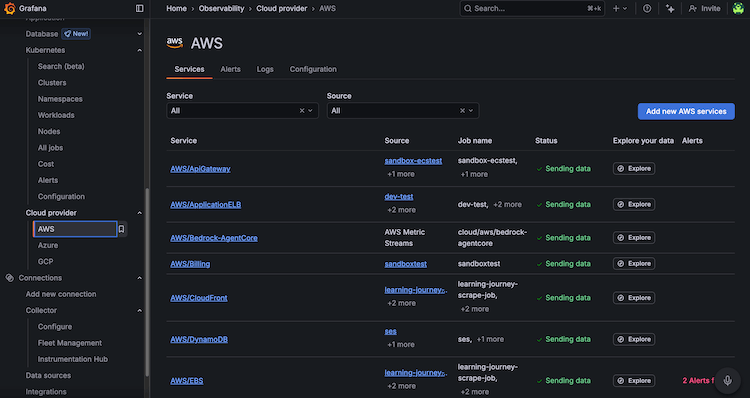Expand the Database section chevron
This screenshot has width=750, height=398.
(x=139, y=34)
